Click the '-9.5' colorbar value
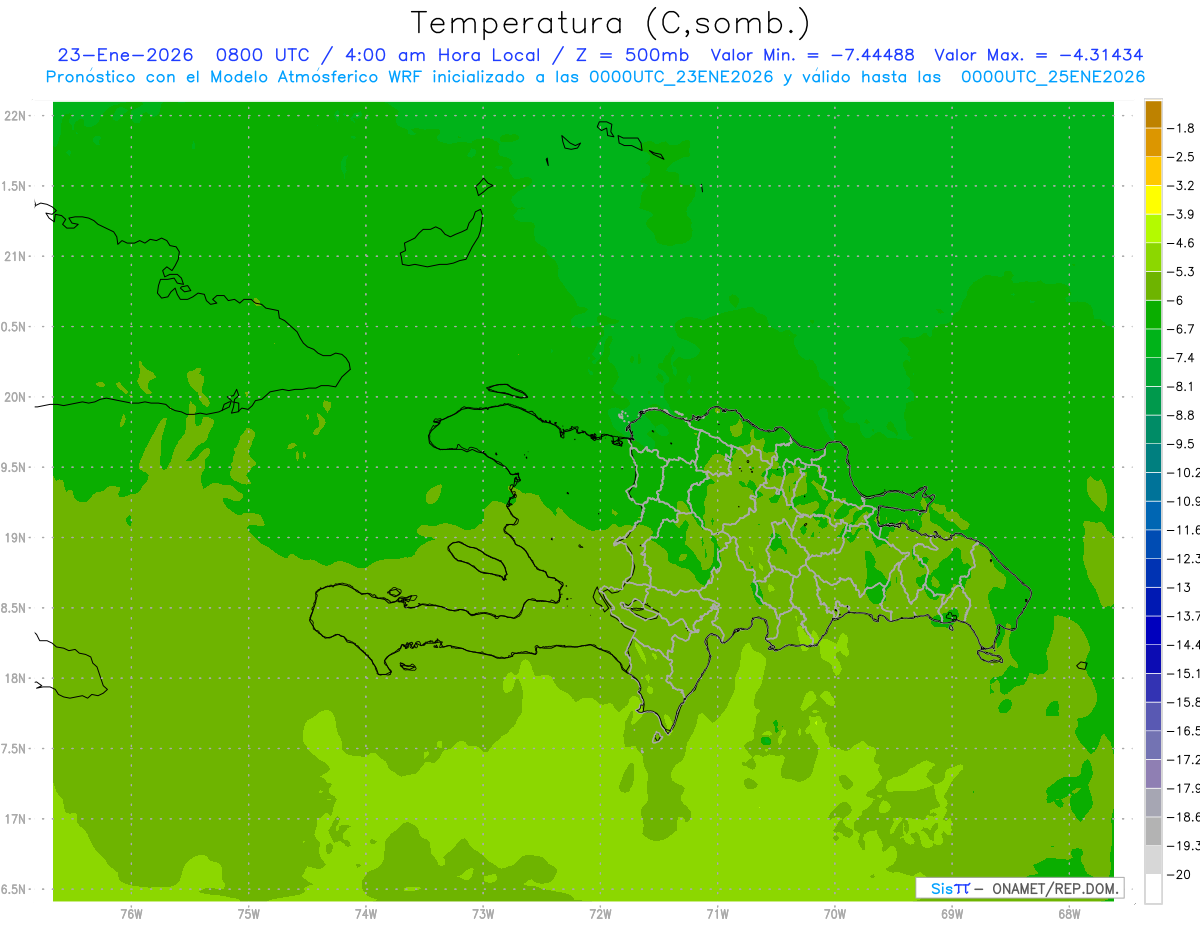The height and width of the screenshot is (927, 1200). tap(1181, 444)
